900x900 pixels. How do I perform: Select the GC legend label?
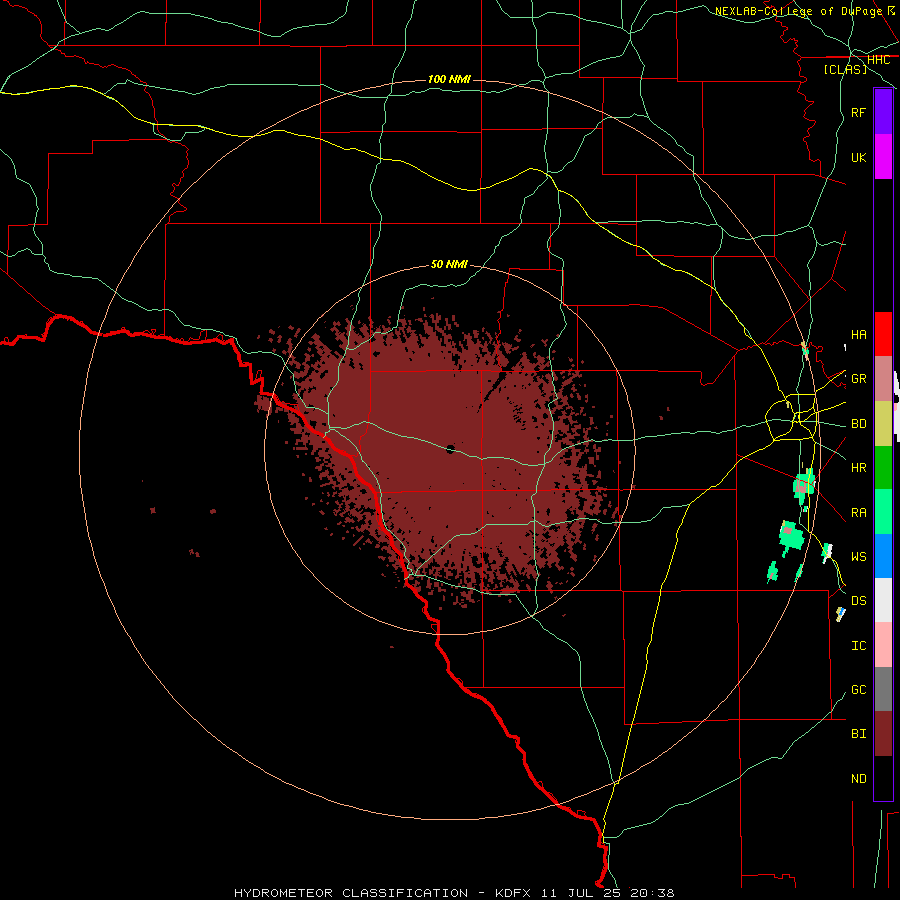858,689
